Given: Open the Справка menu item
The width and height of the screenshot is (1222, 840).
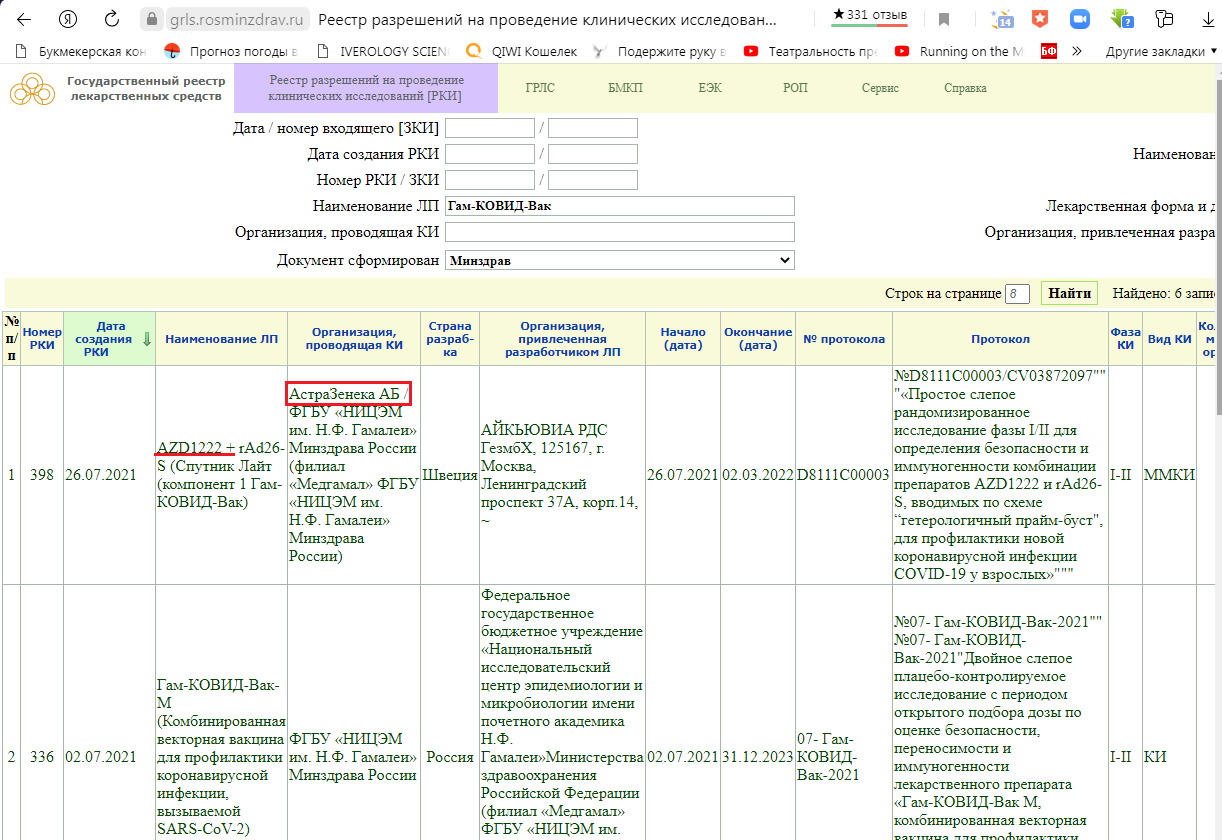Looking at the screenshot, I should [x=965, y=88].
